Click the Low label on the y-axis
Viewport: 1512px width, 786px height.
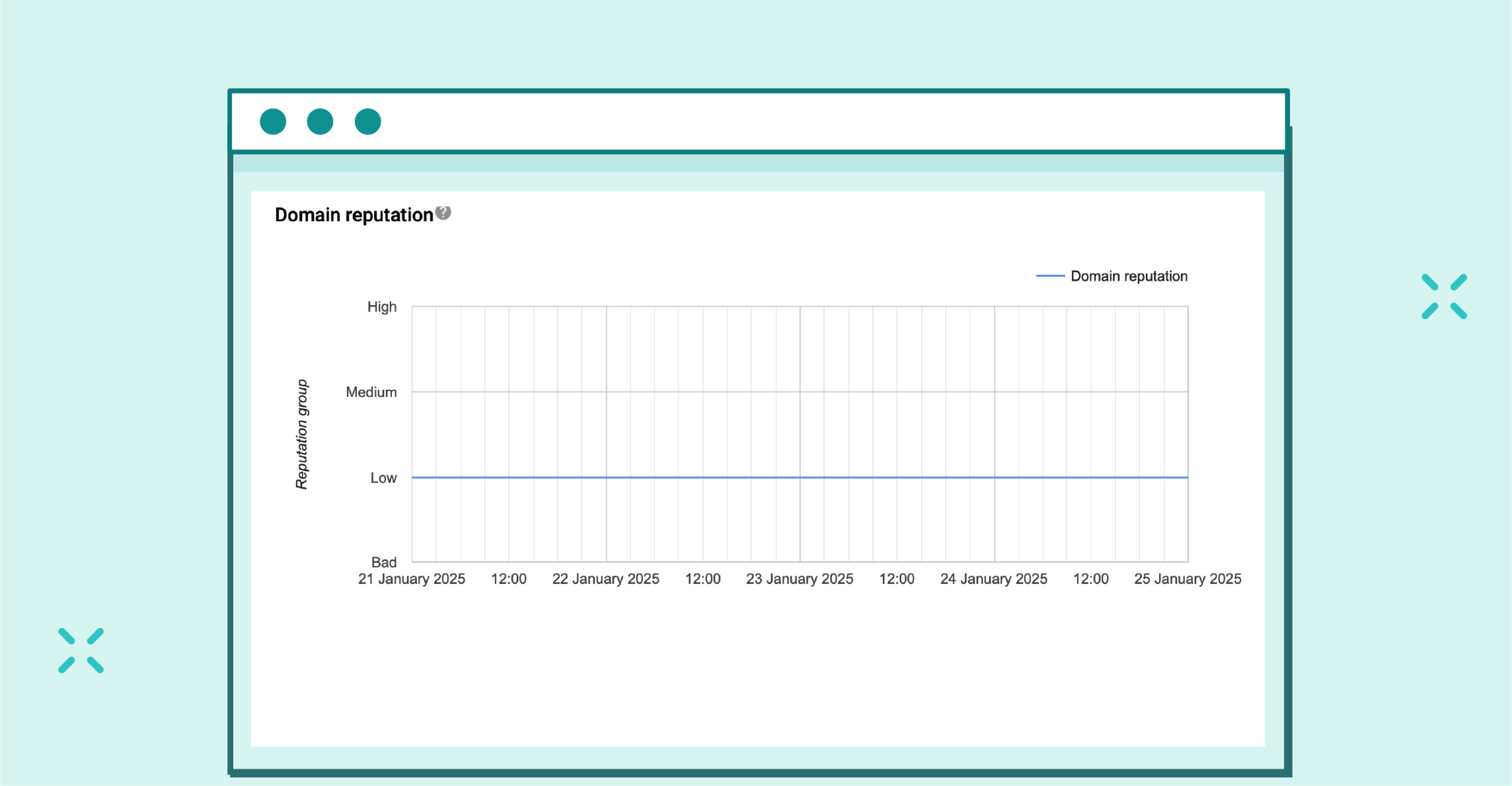[382, 478]
